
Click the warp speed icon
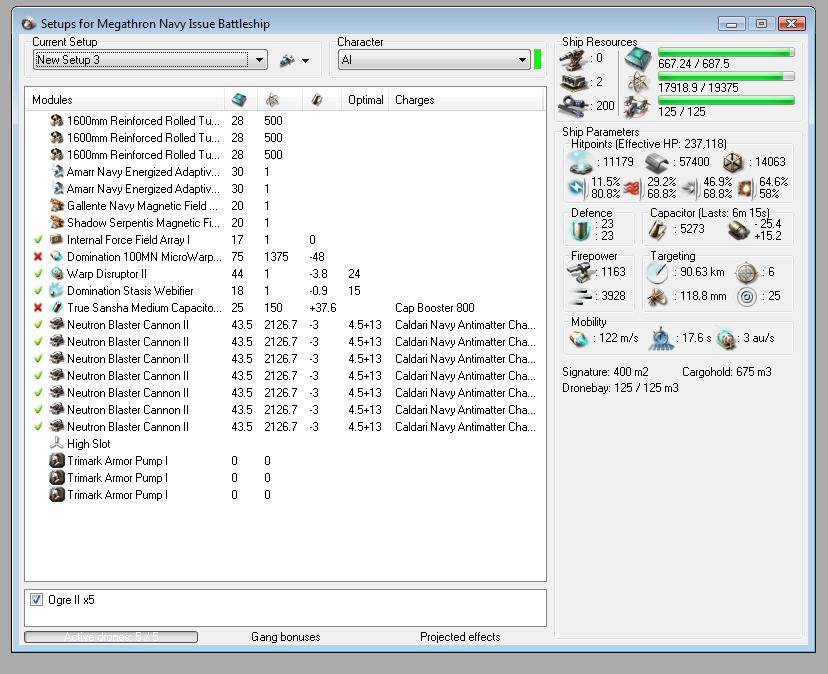pyautogui.click(x=726, y=339)
